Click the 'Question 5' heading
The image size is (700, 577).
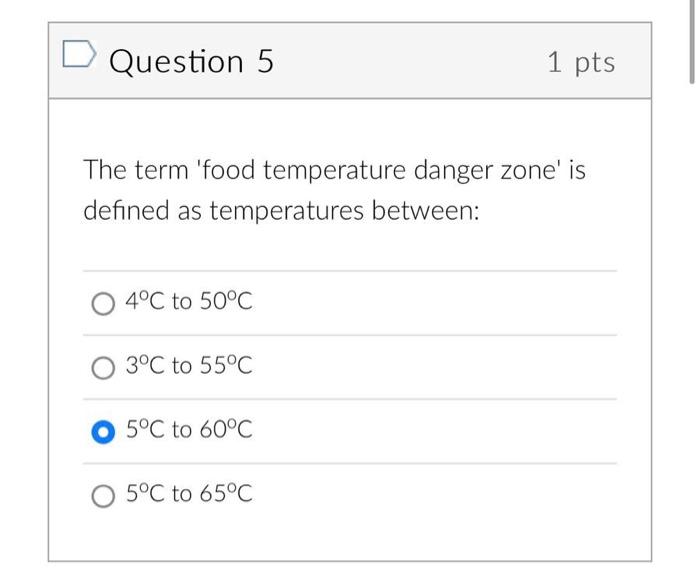[191, 61]
